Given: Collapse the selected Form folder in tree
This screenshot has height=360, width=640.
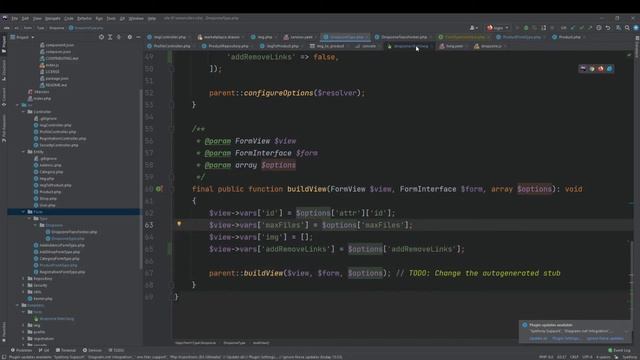Looking at the screenshot, I should (x=23, y=212).
